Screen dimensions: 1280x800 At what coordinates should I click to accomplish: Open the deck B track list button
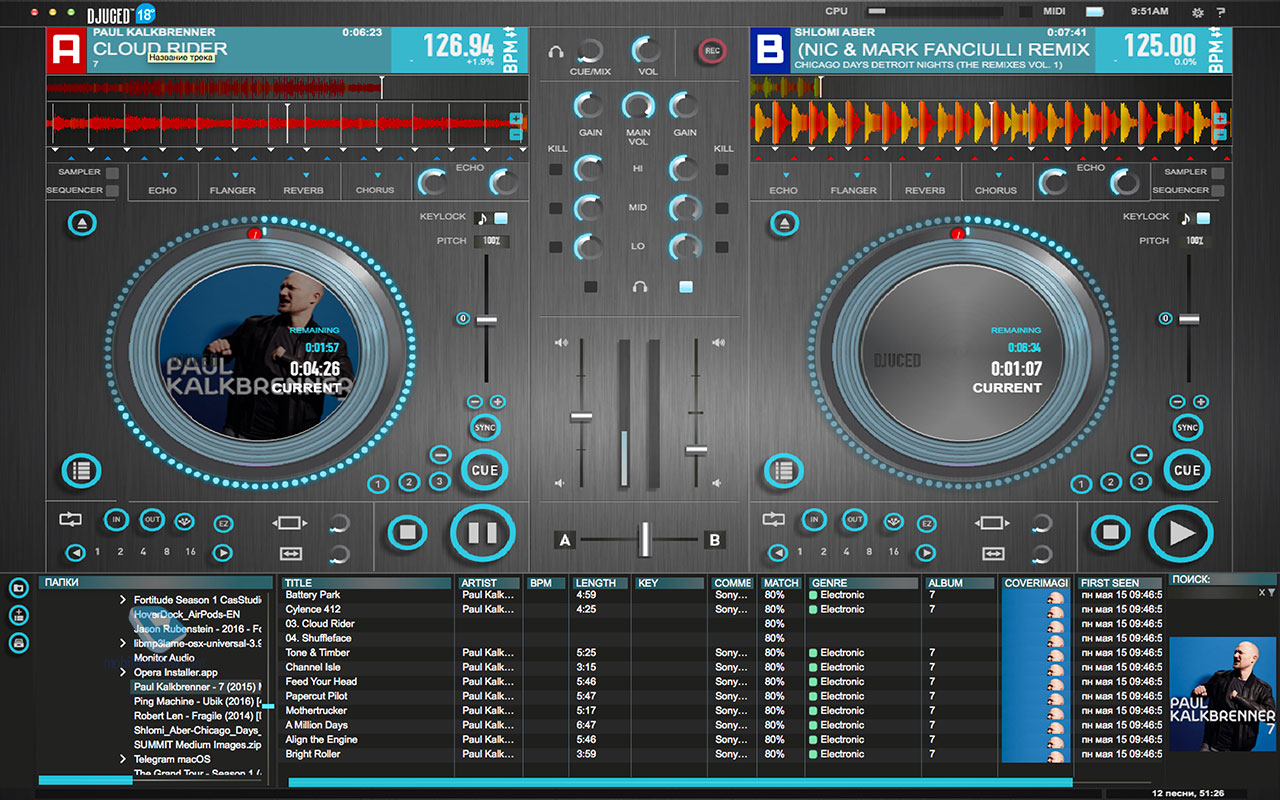click(x=783, y=470)
